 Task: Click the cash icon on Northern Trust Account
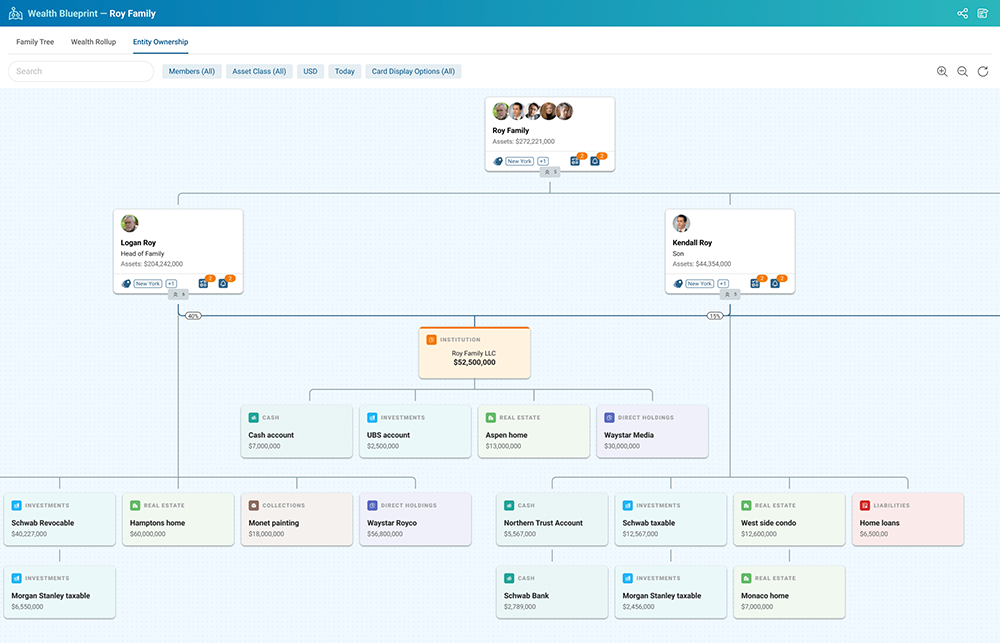509,505
